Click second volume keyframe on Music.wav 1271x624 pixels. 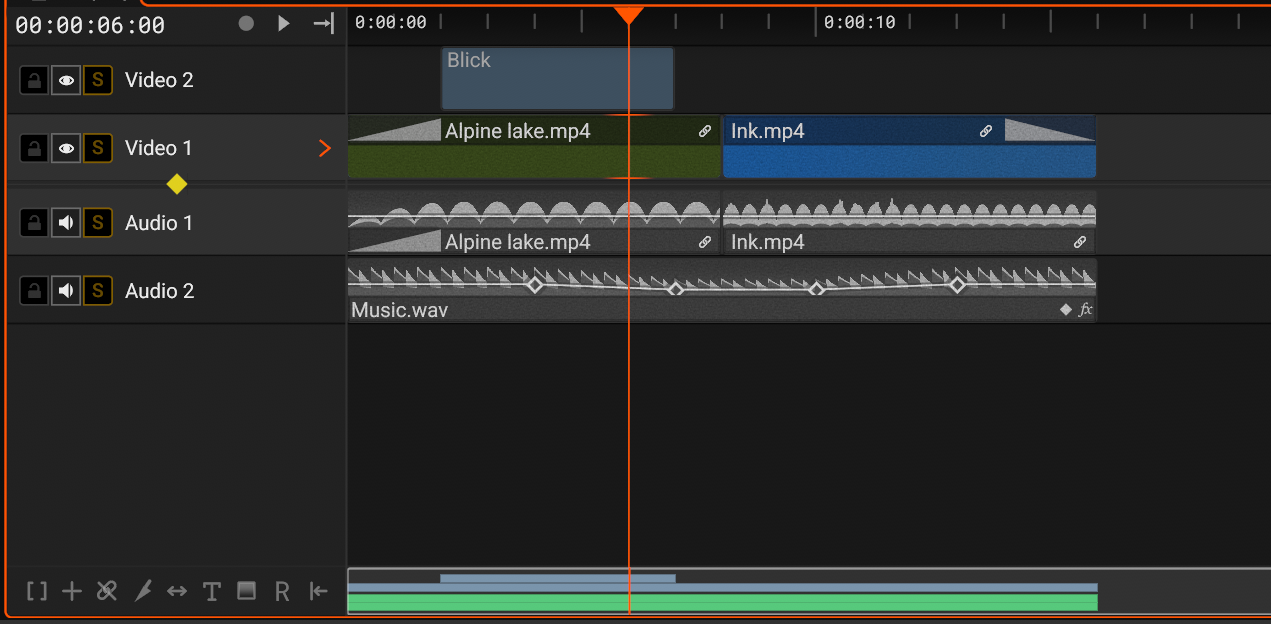click(x=675, y=289)
